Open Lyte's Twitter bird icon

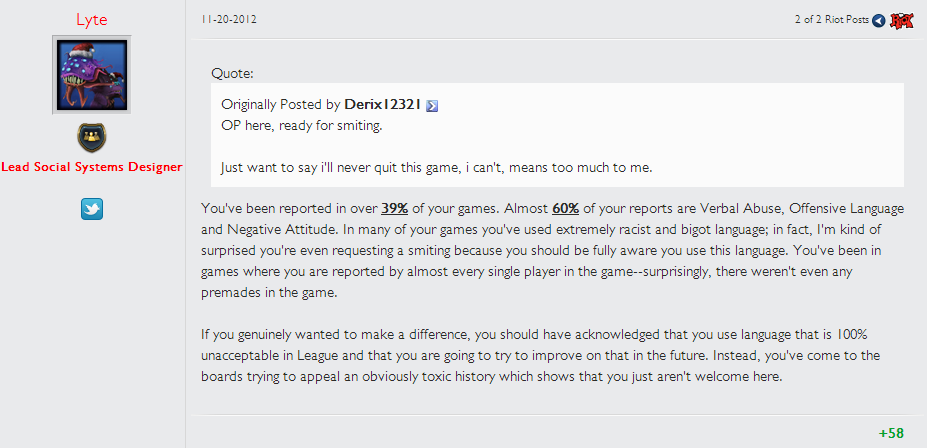(x=92, y=209)
